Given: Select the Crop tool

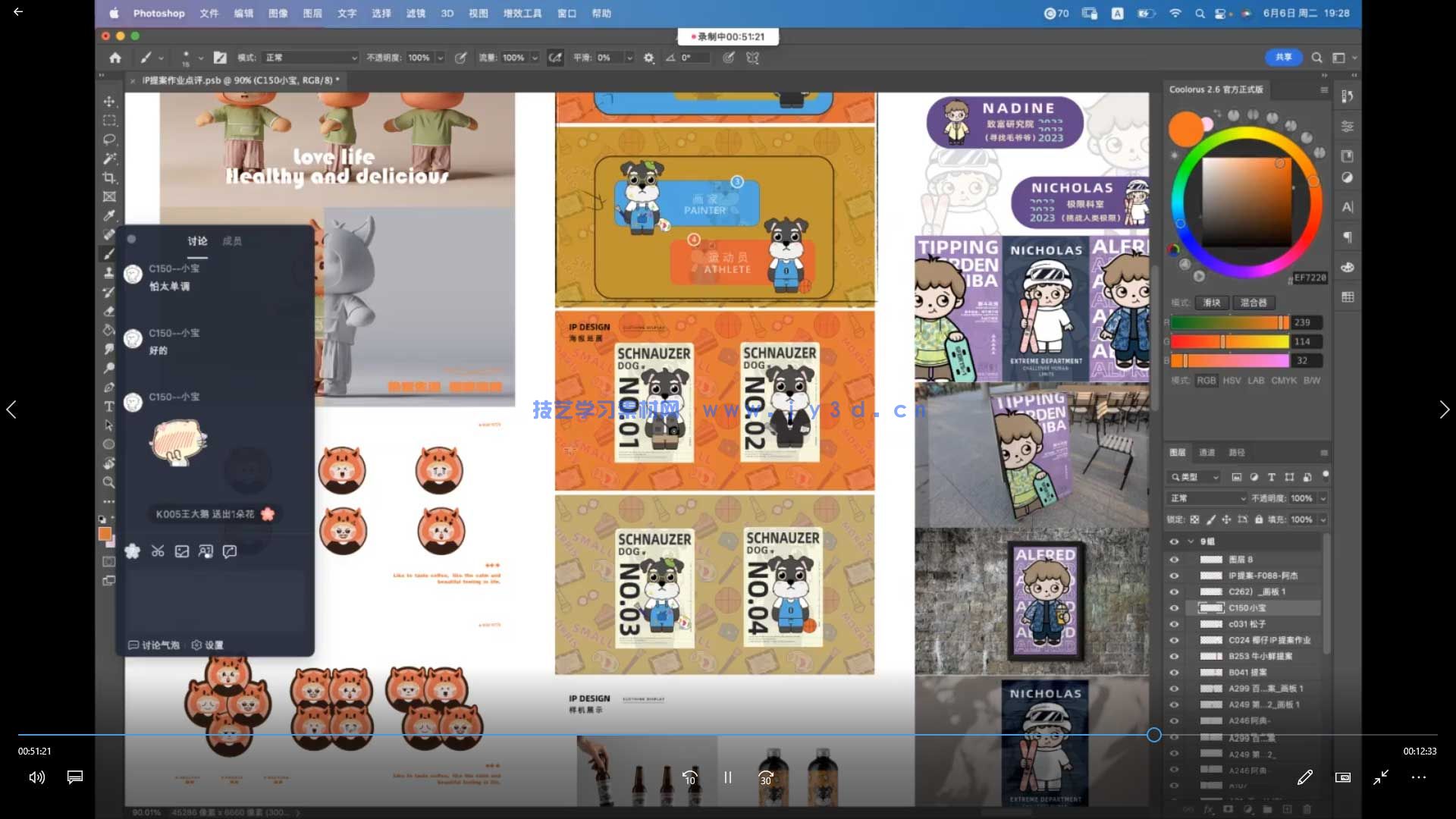Looking at the screenshot, I should click(x=109, y=177).
